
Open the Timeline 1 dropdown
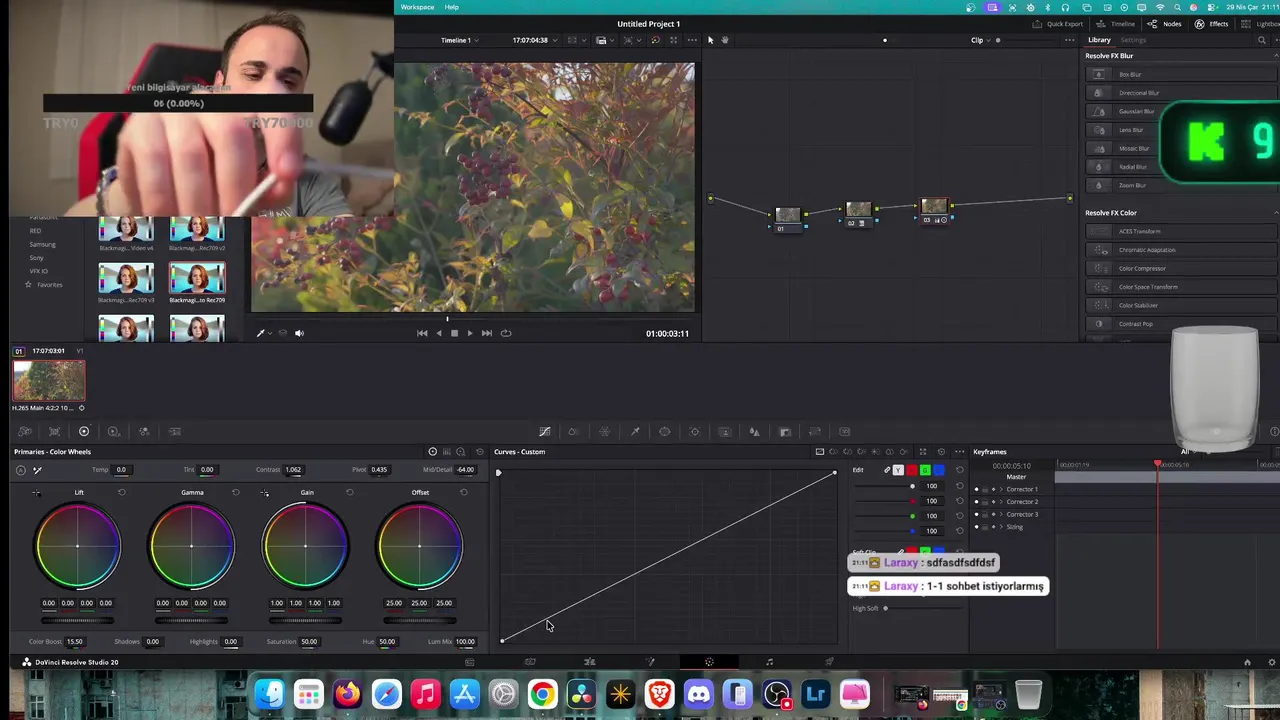tap(460, 40)
